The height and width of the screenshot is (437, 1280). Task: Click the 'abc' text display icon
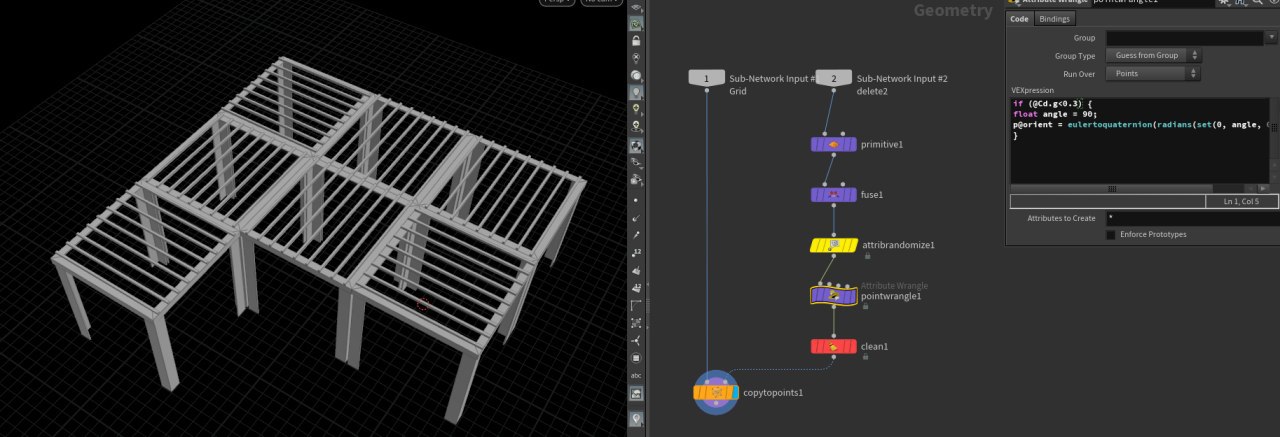coord(636,375)
